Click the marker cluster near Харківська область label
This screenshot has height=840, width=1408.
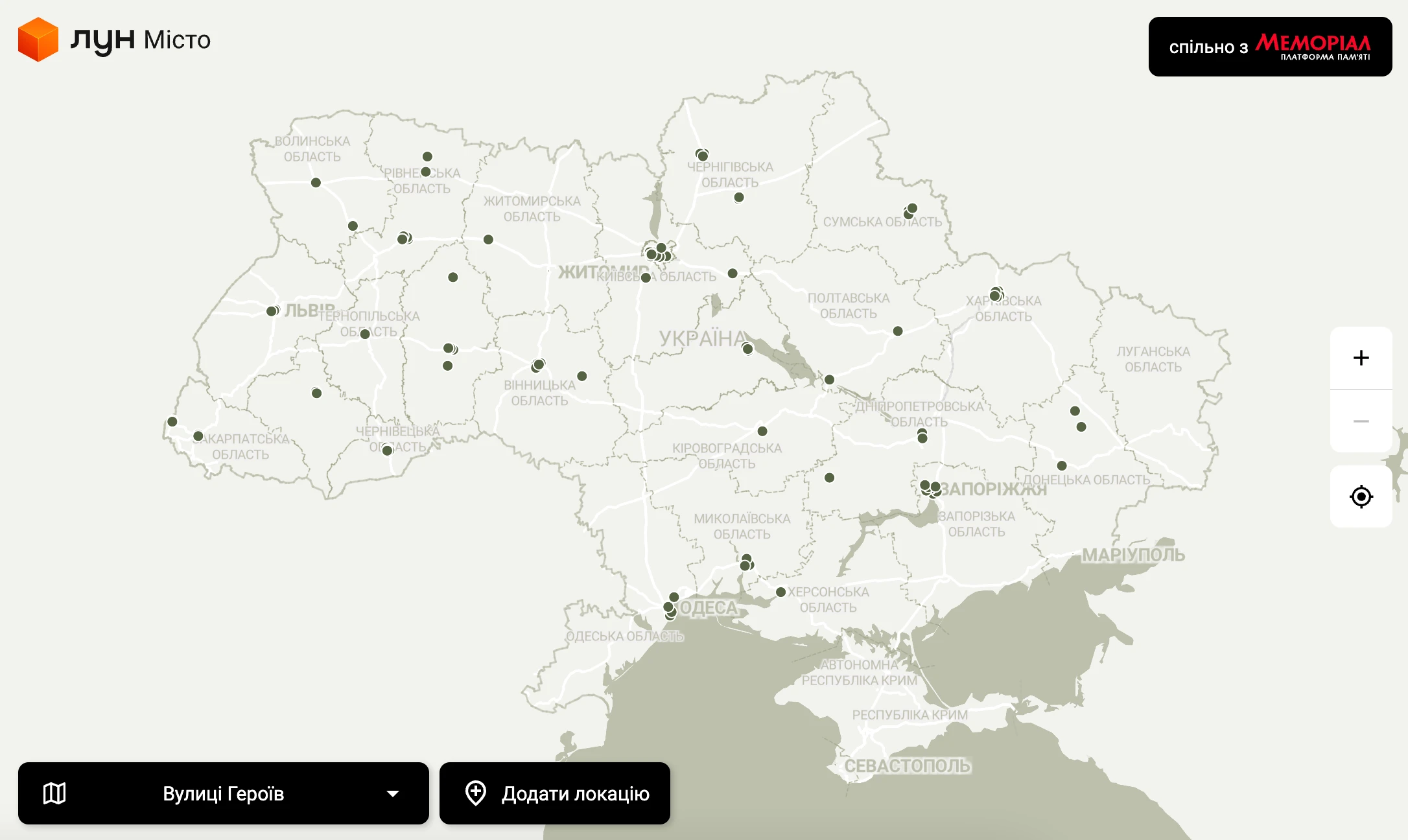(x=996, y=295)
